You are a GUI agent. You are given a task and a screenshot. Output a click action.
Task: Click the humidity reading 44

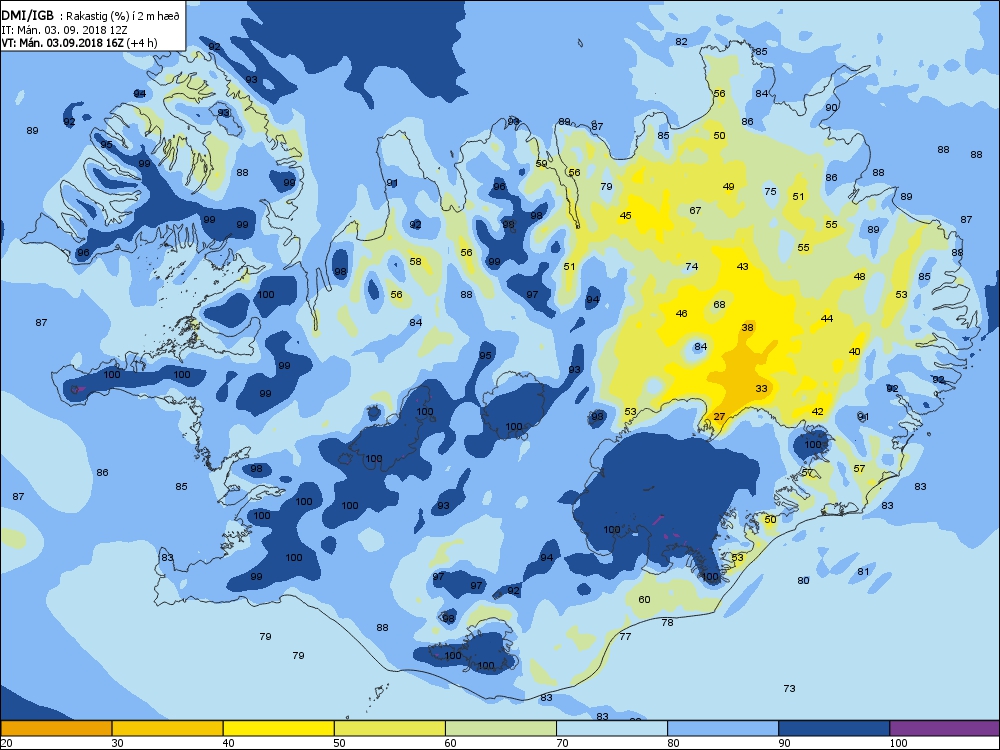click(827, 318)
